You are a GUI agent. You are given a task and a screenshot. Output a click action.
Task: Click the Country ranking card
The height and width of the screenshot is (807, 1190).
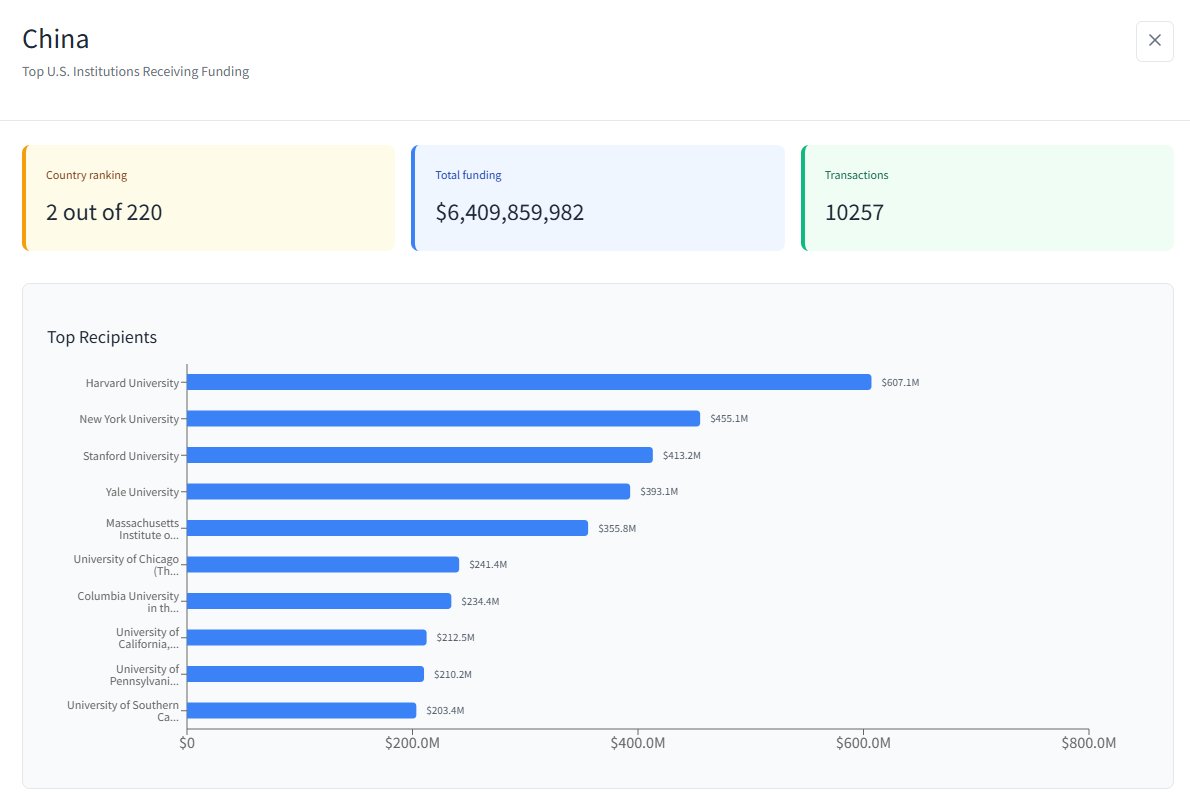pos(208,198)
